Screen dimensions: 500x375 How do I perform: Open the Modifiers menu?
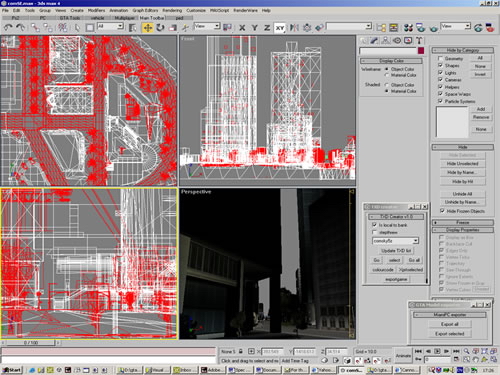[x=96, y=11]
